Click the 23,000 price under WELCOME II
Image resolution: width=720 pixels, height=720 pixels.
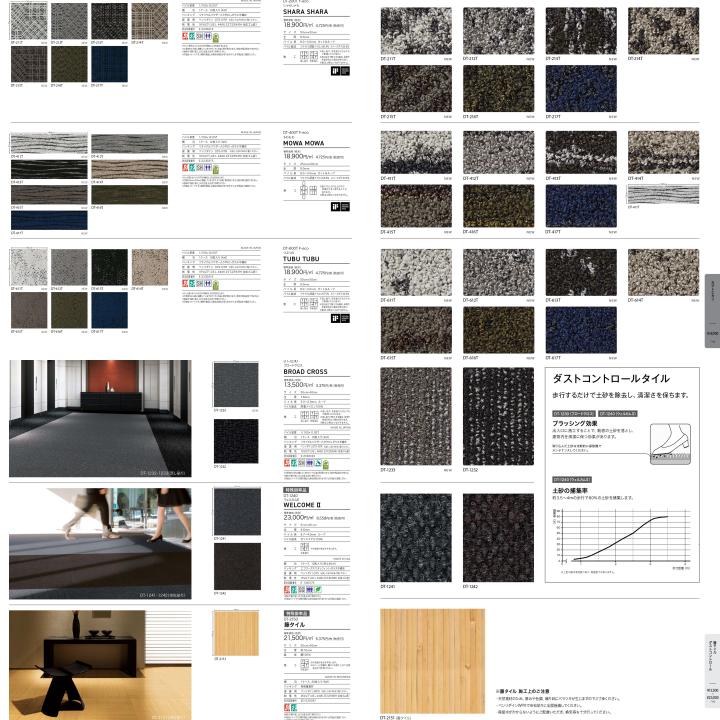(x=299, y=518)
